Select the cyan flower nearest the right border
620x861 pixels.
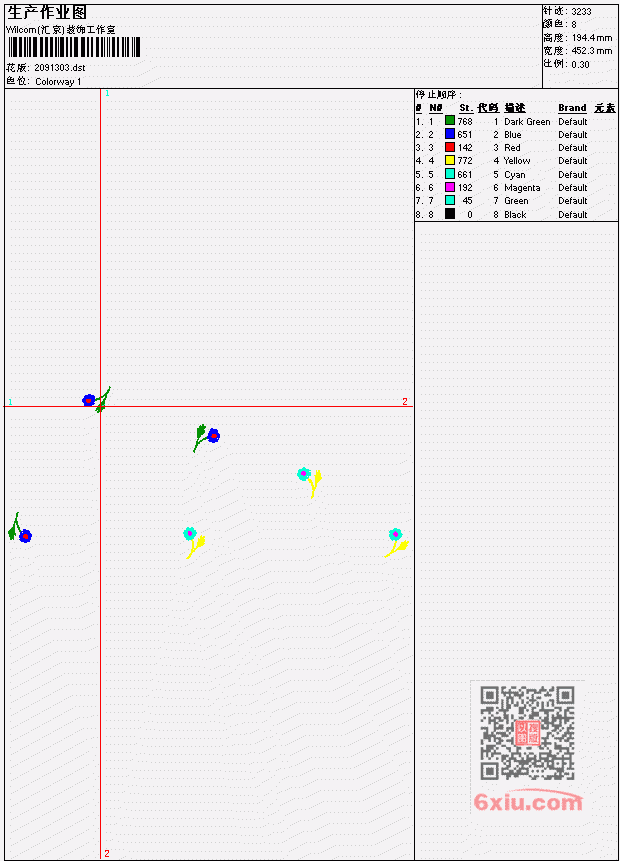pyautogui.click(x=395, y=534)
